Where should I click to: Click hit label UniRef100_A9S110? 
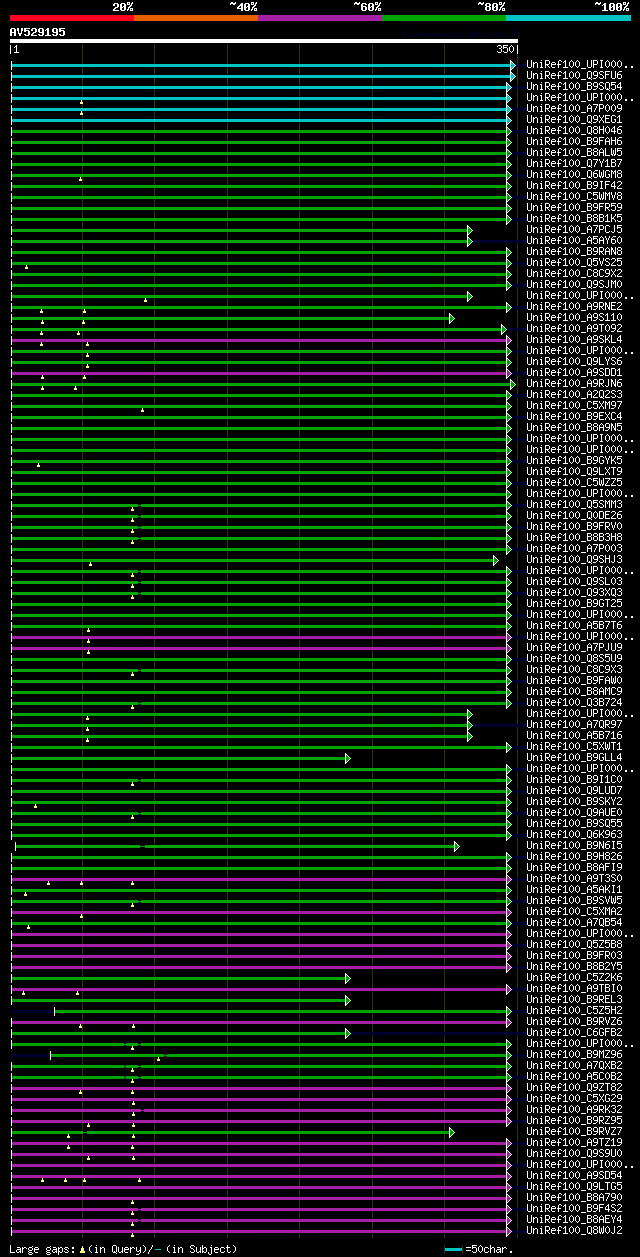click(x=574, y=317)
